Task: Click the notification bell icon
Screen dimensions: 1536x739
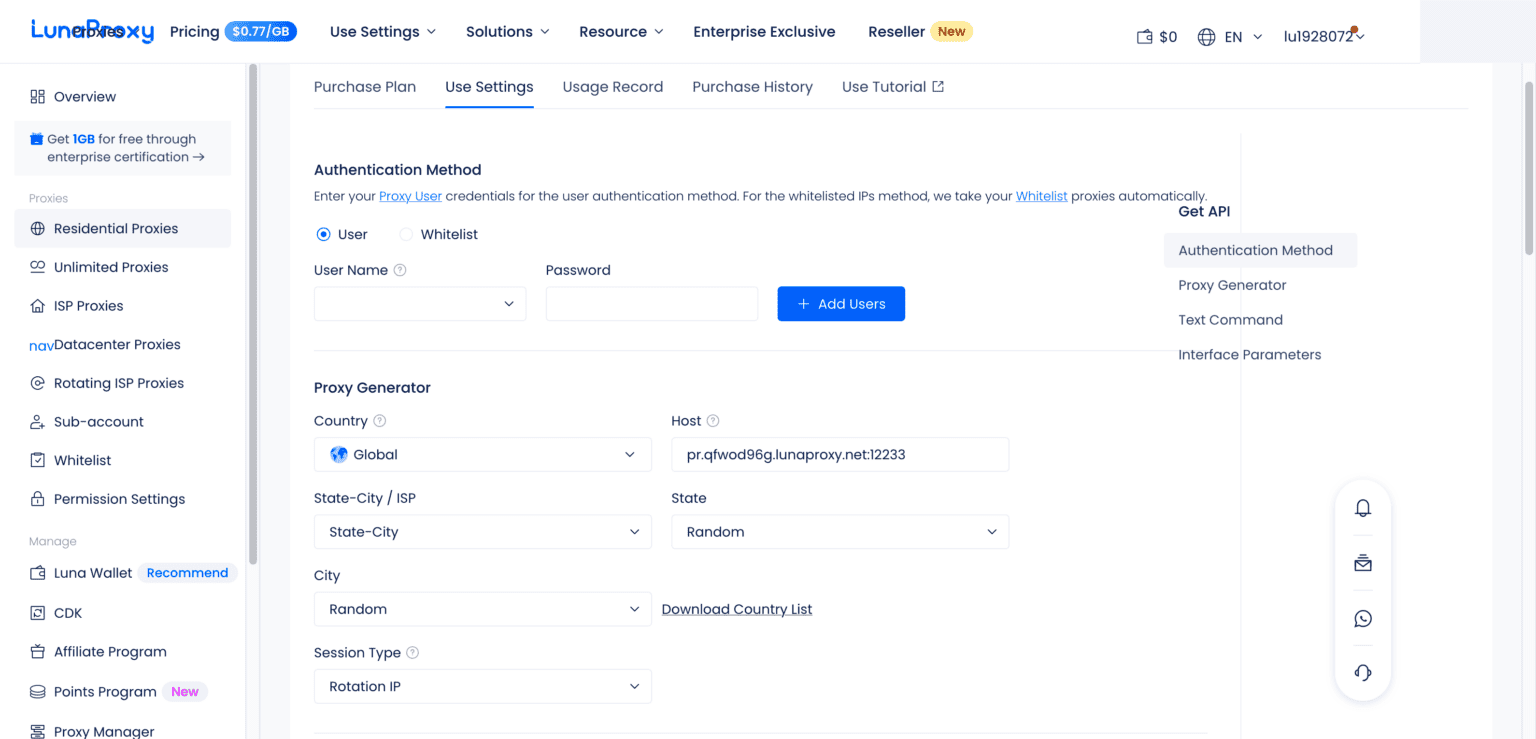Action: [1362, 508]
